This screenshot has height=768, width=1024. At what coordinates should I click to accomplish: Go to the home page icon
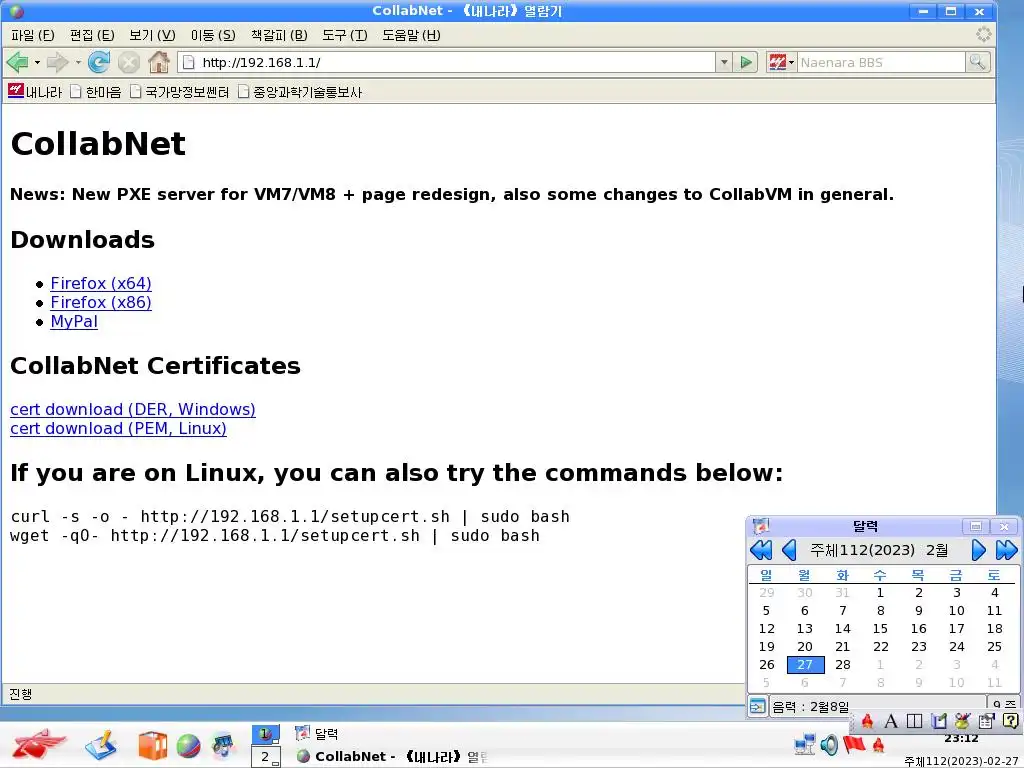click(159, 63)
